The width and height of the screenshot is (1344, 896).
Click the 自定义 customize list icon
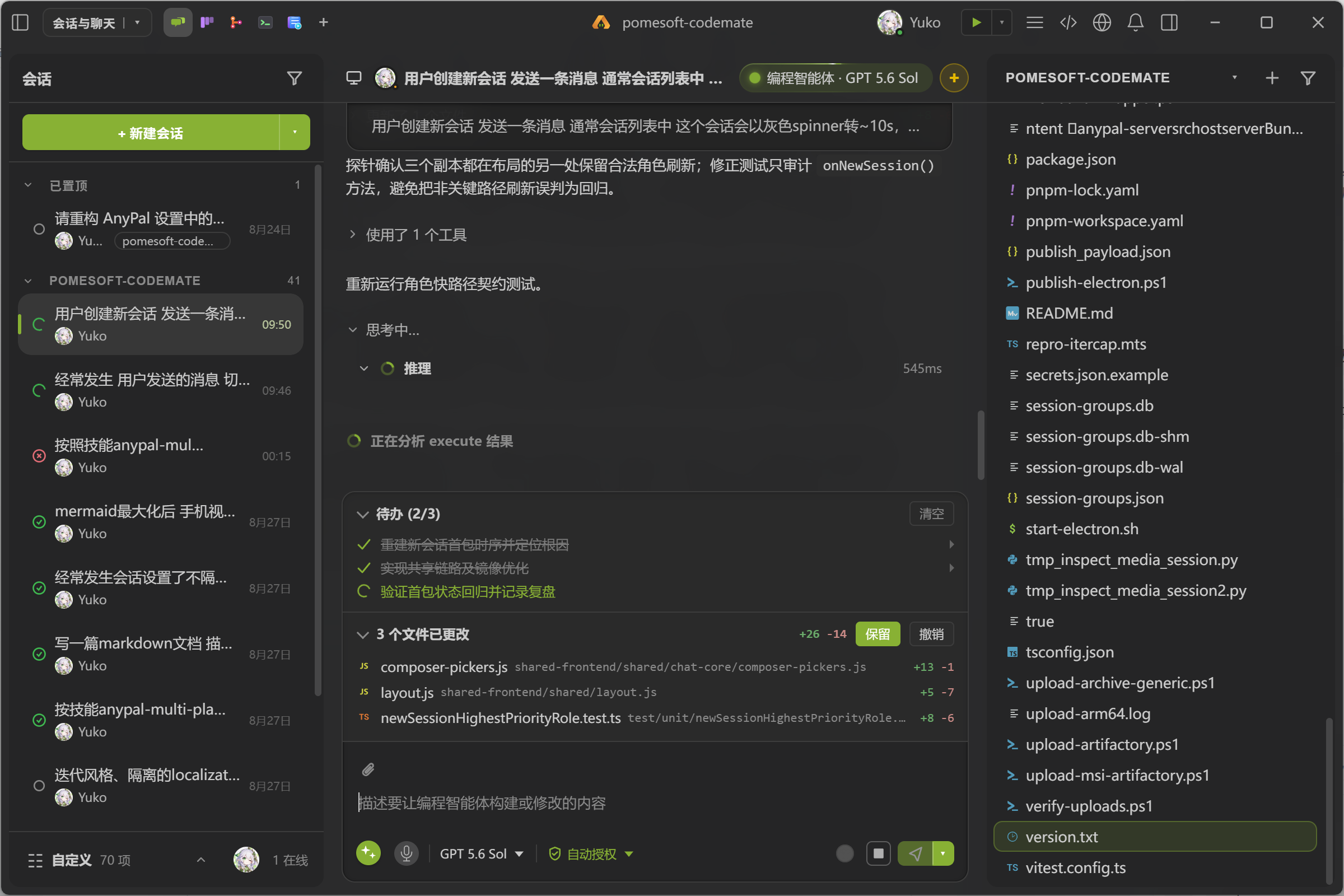[35, 860]
